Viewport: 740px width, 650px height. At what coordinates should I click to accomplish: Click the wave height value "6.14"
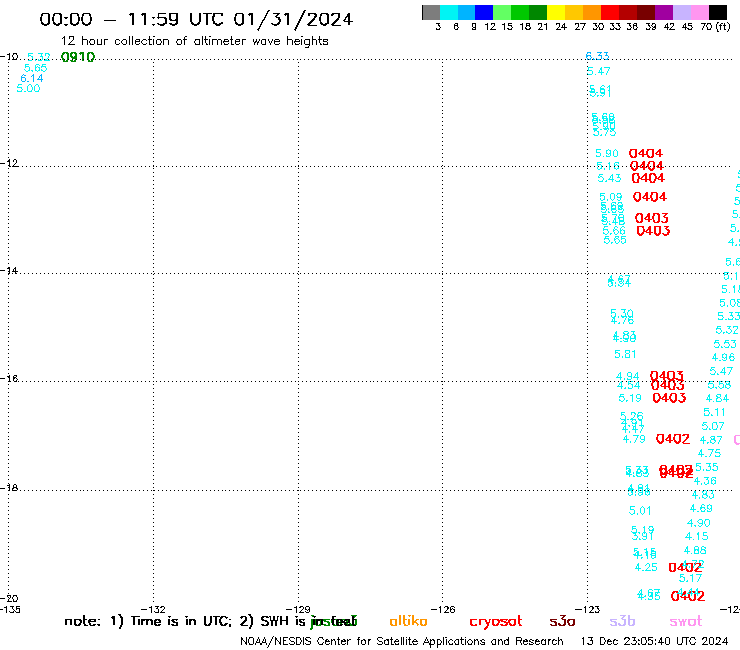click(x=32, y=78)
